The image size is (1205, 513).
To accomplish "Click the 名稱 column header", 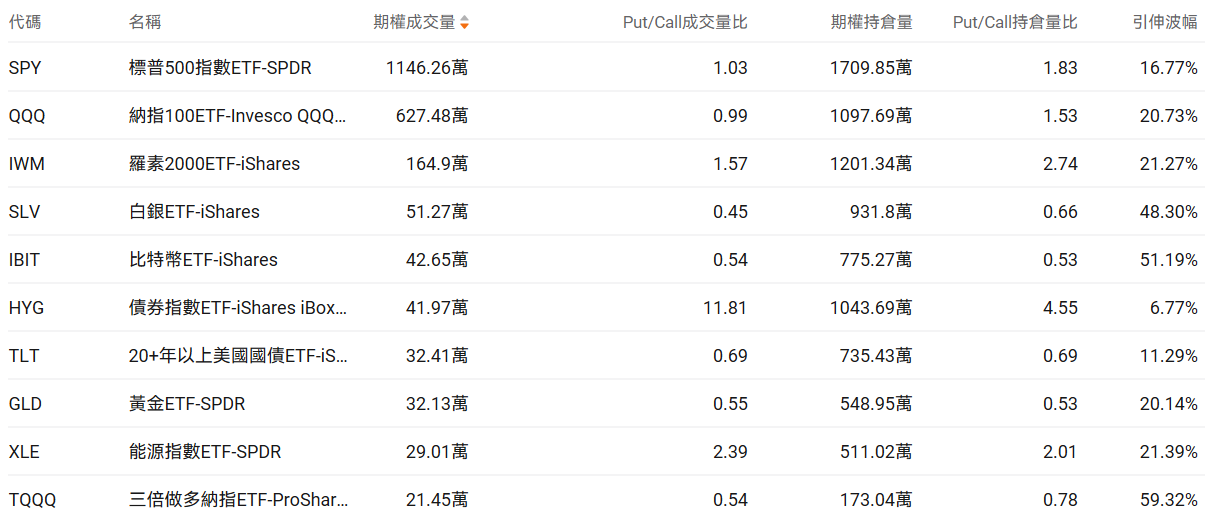I will (145, 22).
